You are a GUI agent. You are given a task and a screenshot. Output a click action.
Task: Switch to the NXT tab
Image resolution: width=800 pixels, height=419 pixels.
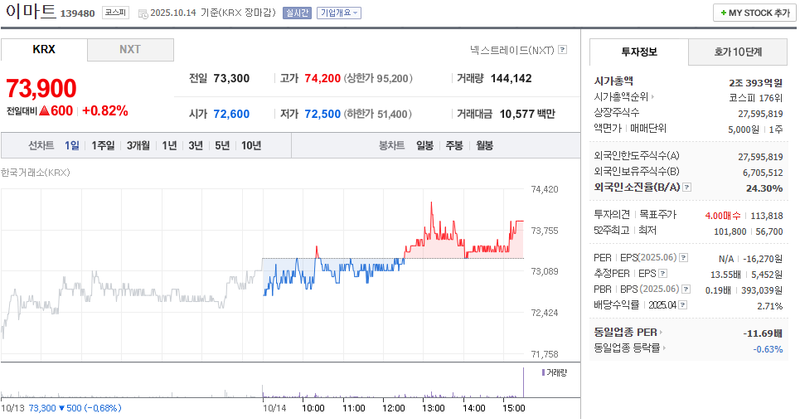click(130, 49)
